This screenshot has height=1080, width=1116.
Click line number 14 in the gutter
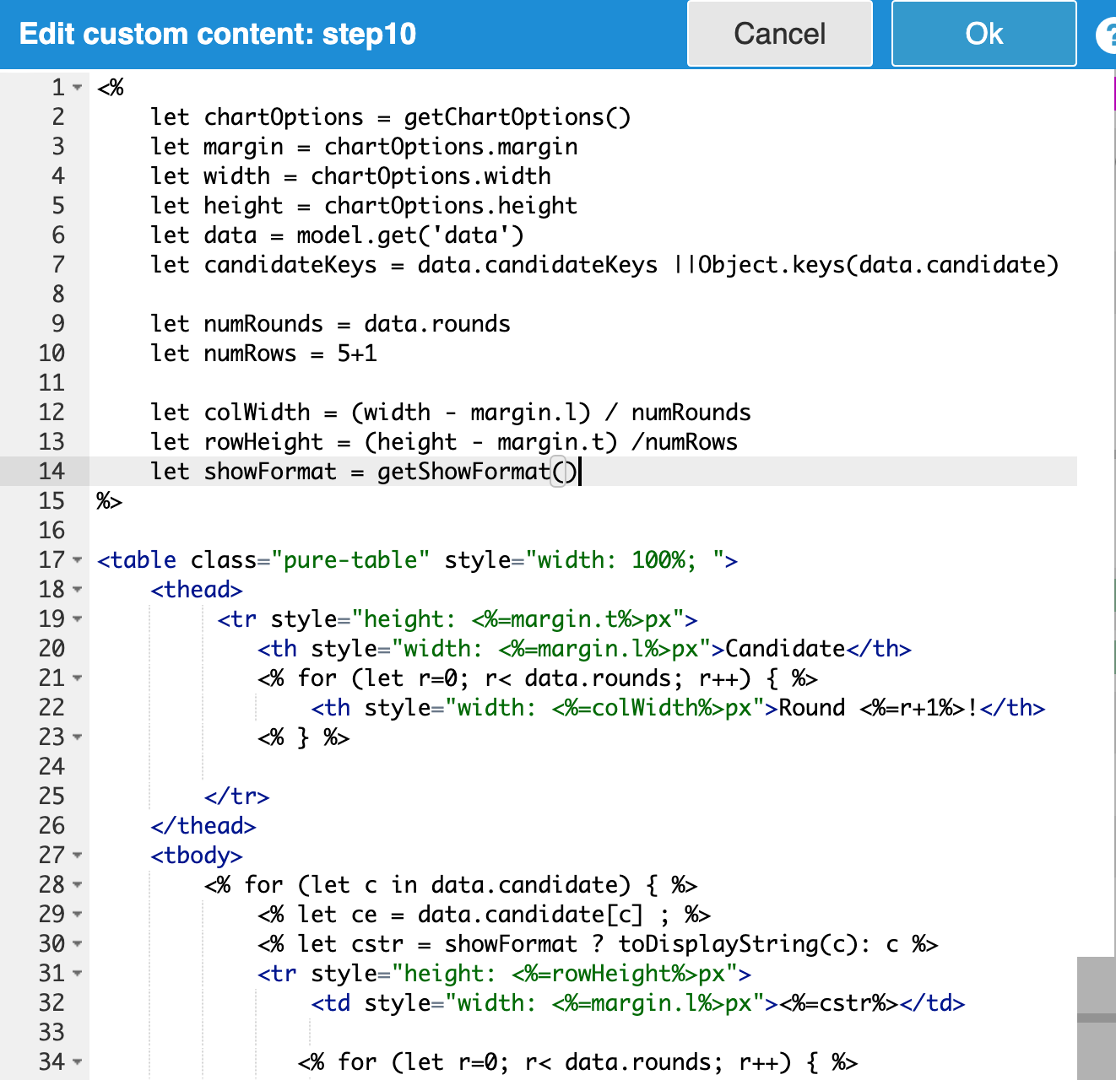click(x=51, y=471)
